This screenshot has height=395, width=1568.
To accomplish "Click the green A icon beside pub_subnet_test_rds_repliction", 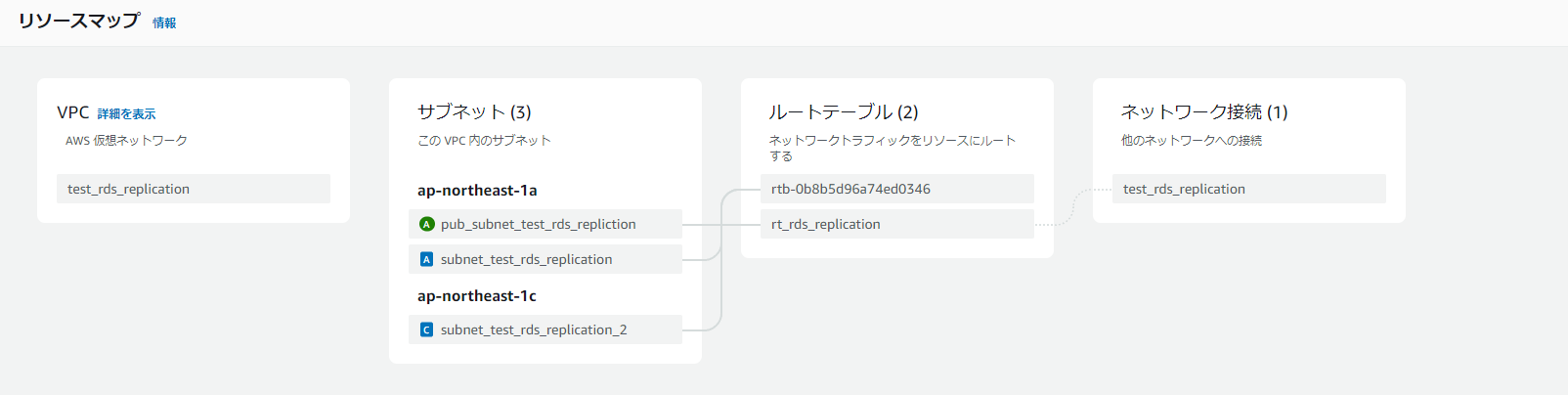I will [426, 224].
